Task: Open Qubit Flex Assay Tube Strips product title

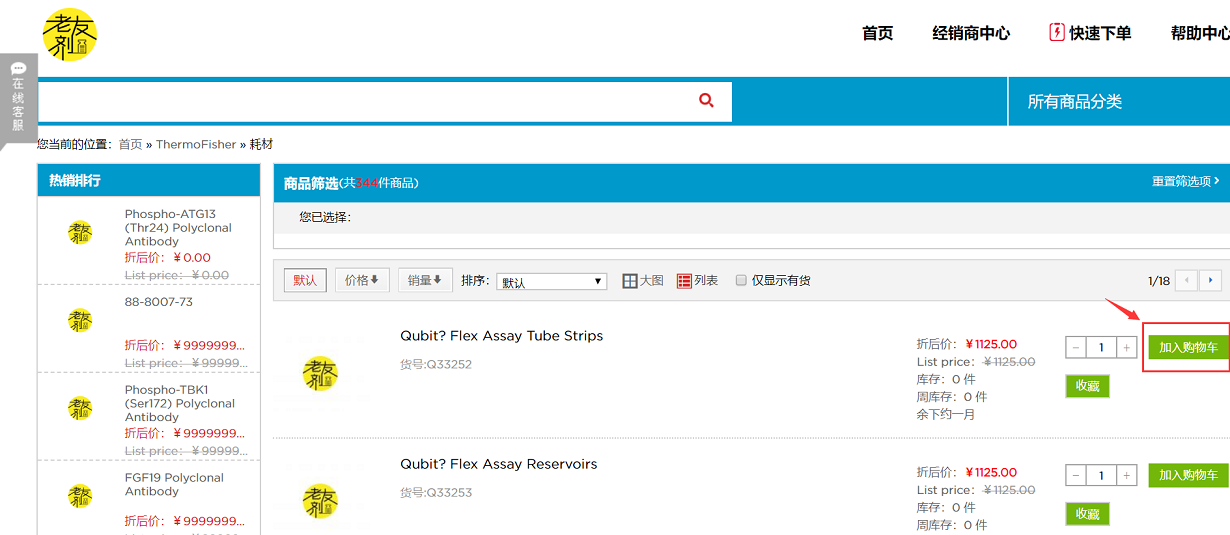Action: click(x=502, y=336)
